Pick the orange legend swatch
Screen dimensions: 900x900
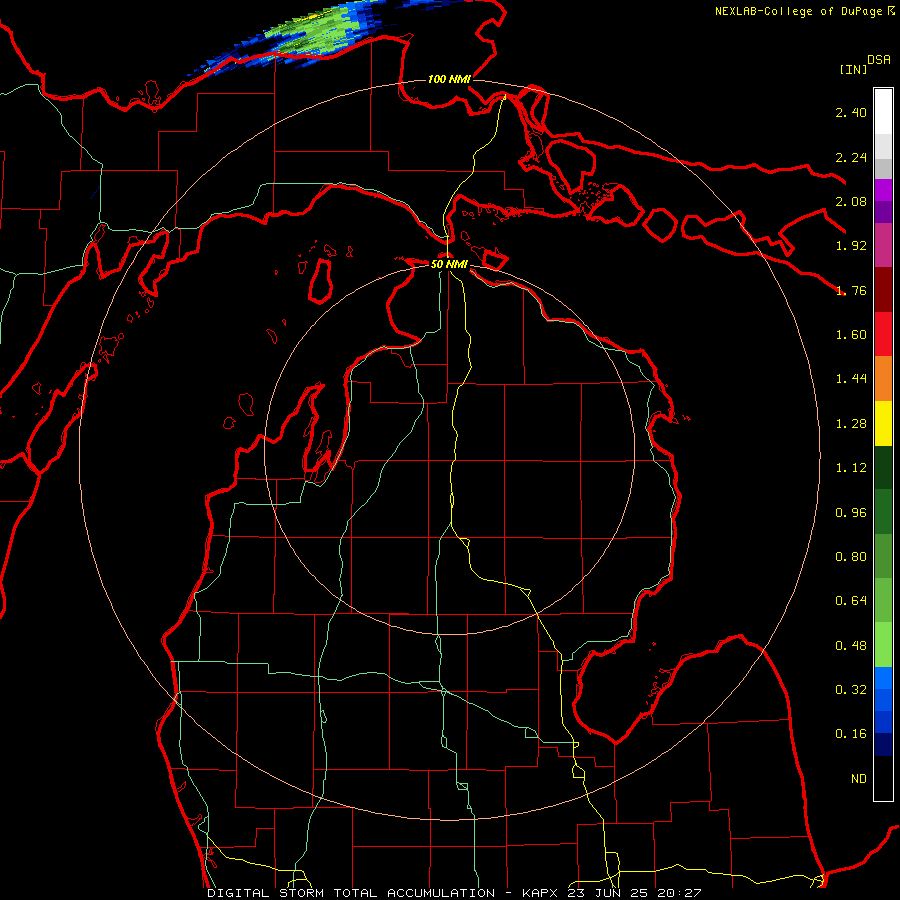(883, 379)
